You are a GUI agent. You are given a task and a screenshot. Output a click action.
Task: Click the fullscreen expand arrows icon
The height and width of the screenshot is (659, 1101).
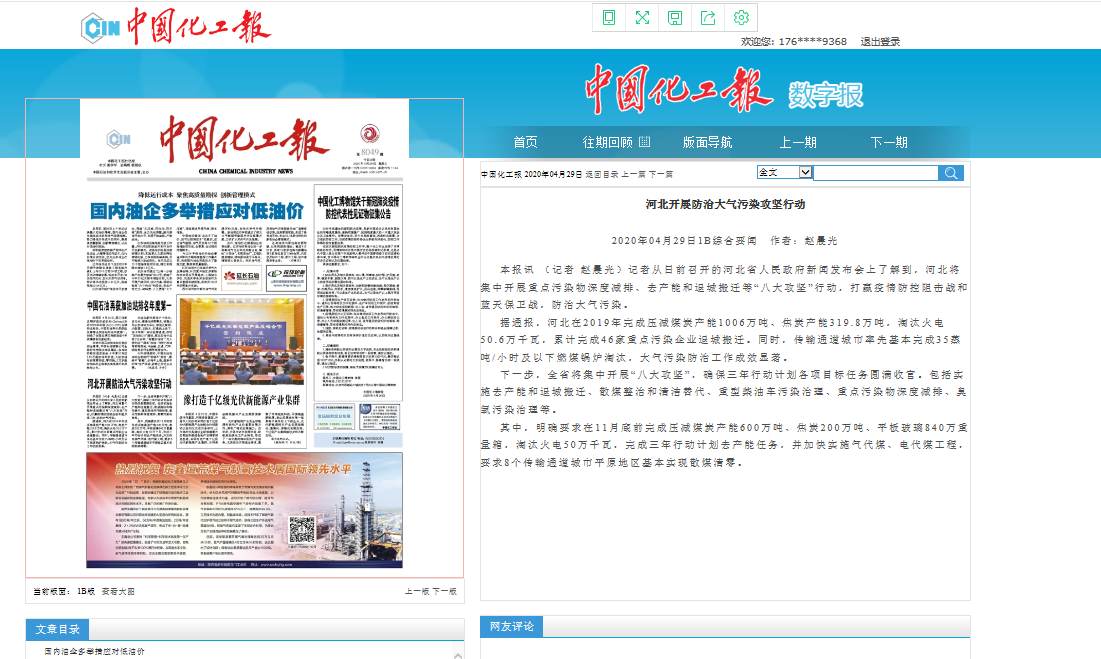click(x=642, y=17)
